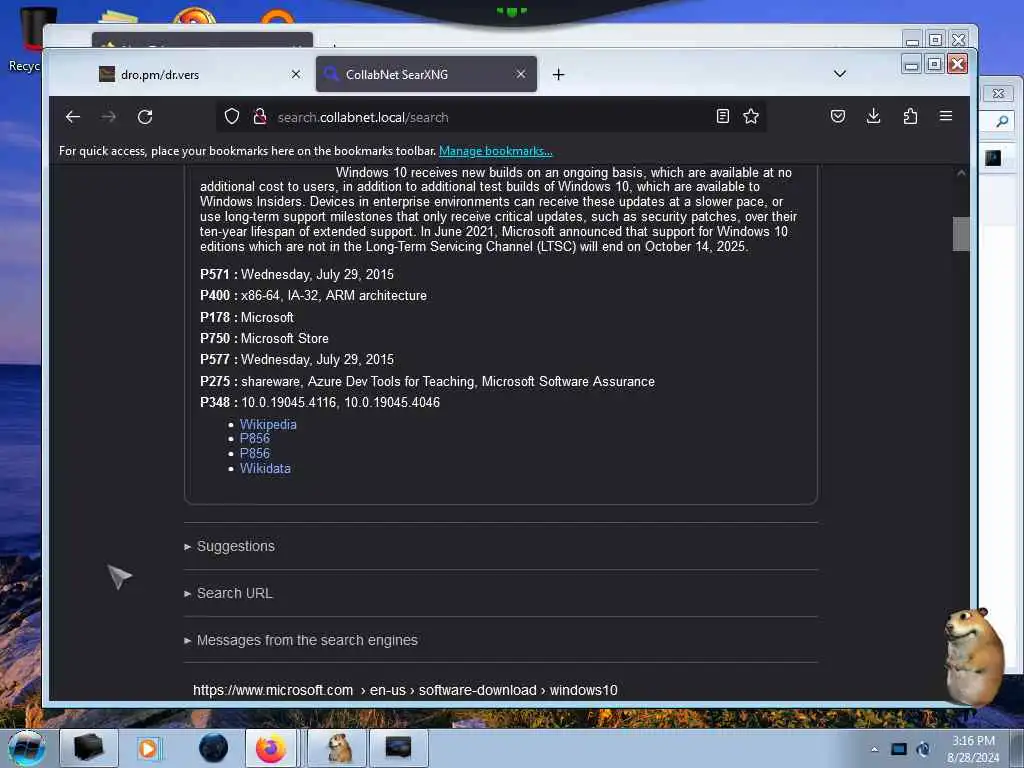This screenshot has width=1024, height=768.
Task: Select the text P275 : shareware
Action: point(251,381)
